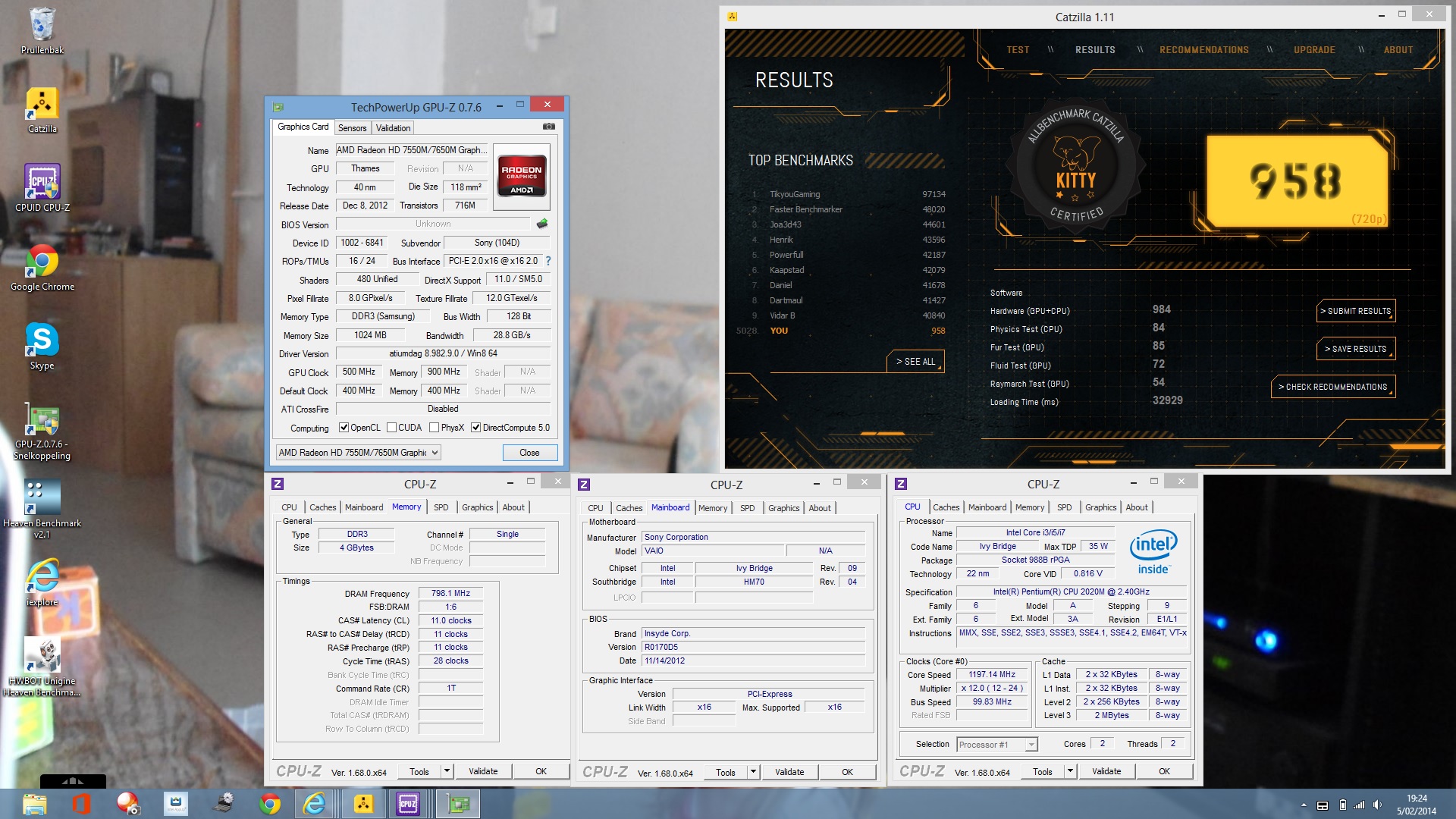Click the GPU Name field in GPU-Z
The height and width of the screenshot is (819, 1456).
(412, 150)
